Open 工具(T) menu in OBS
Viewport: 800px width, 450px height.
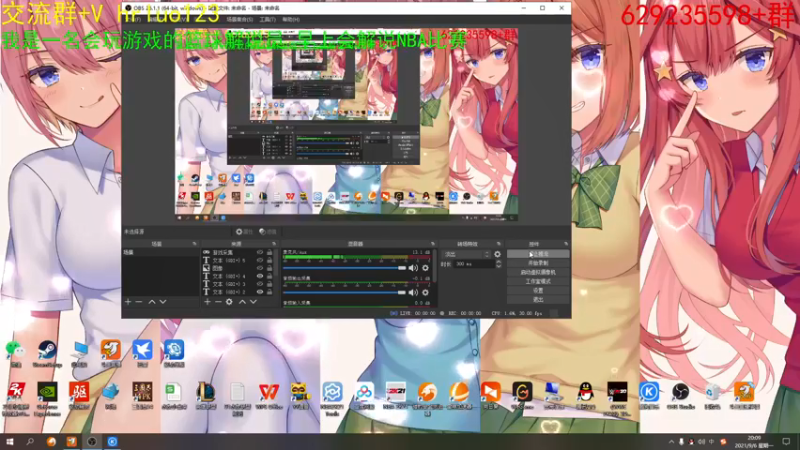coord(267,19)
